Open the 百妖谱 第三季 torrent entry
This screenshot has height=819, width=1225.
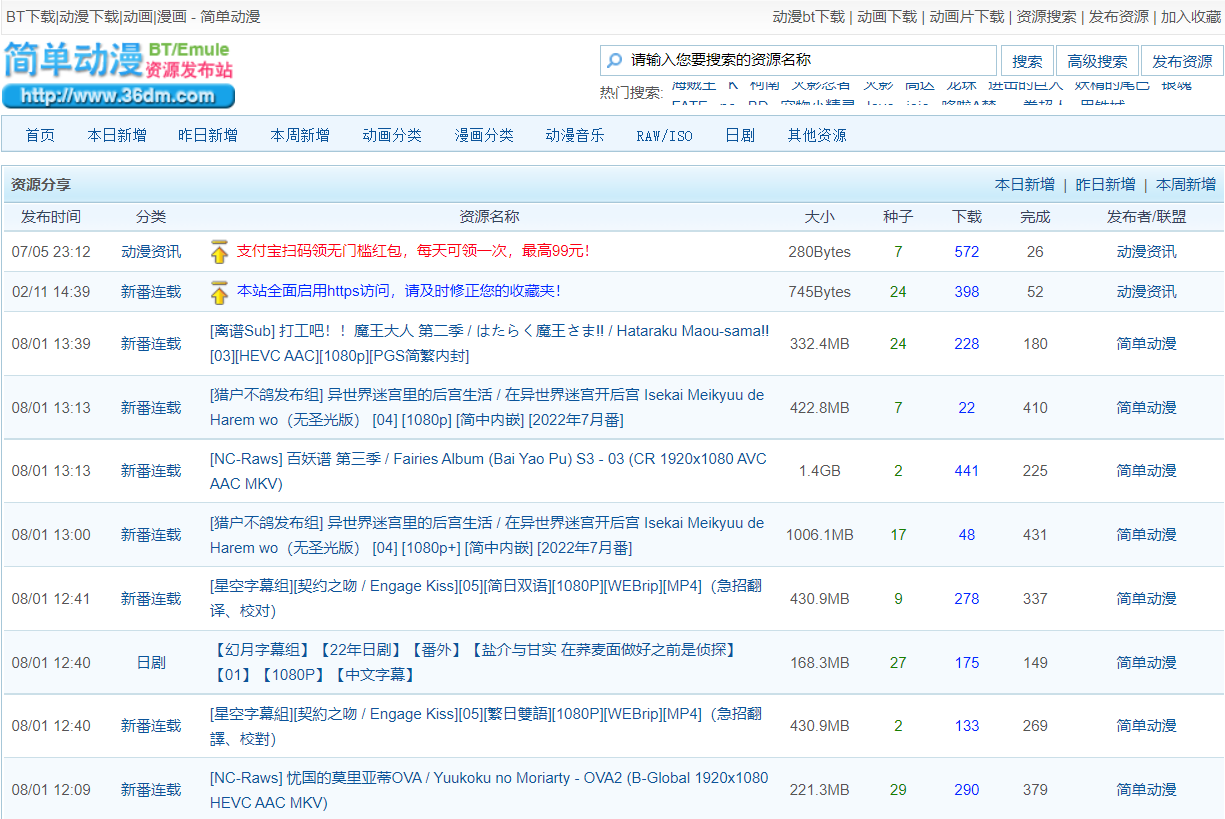[488, 471]
